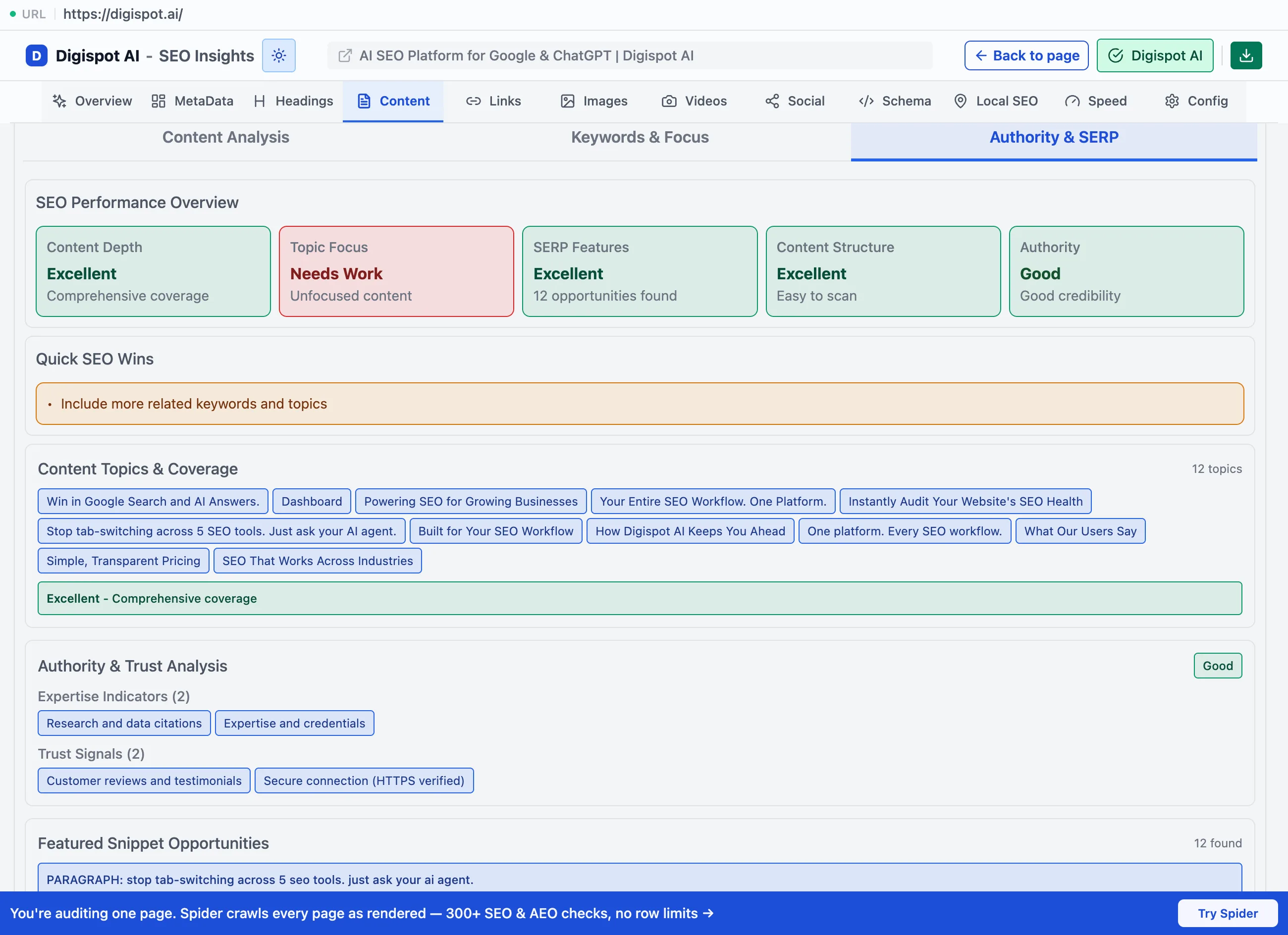Click the Config gear icon
The width and height of the screenshot is (1288, 935).
tap(1172, 101)
